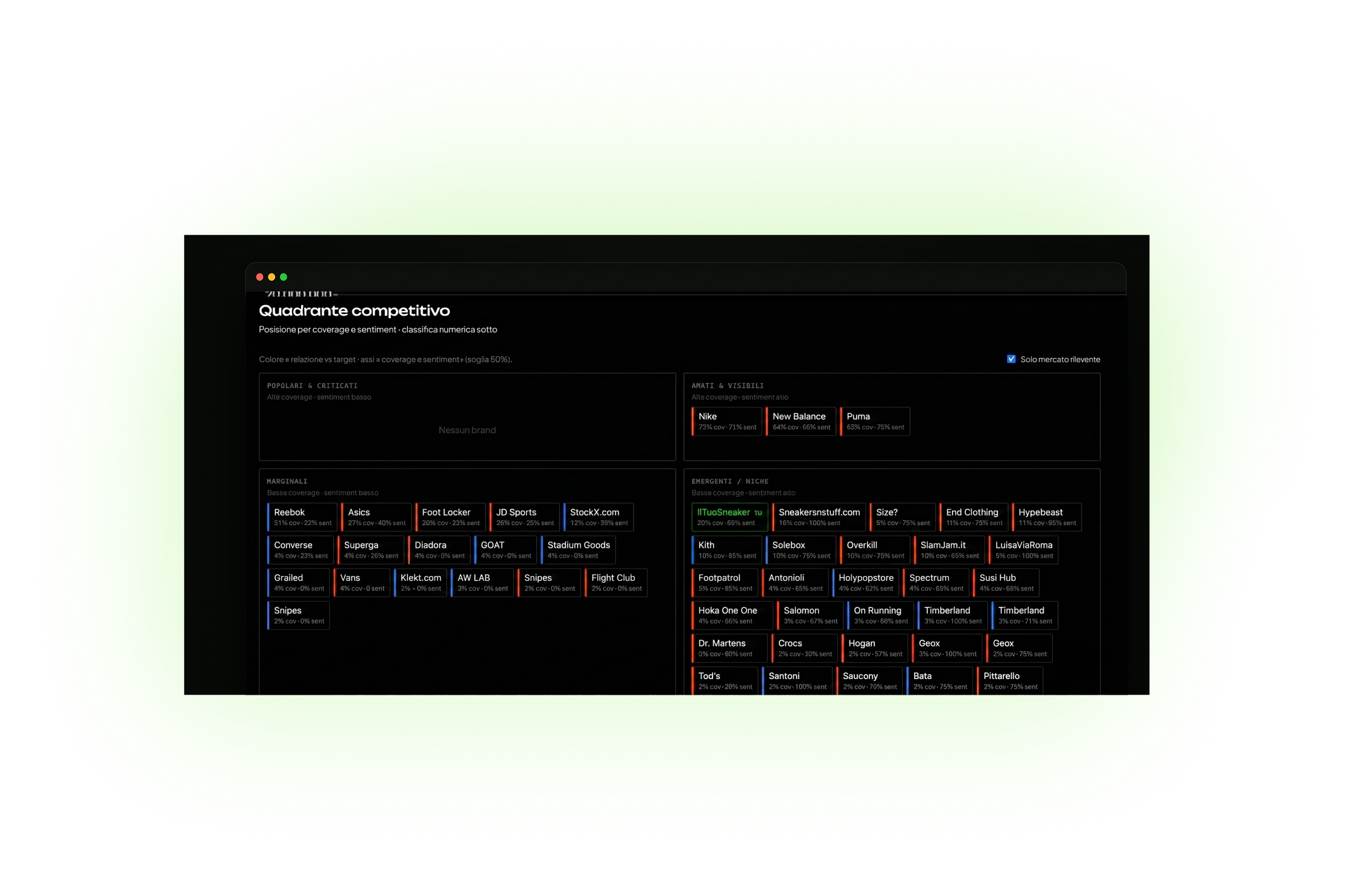This screenshot has height=877, width=1372.
Task: Uncheck the Solo mercato rilevante checkbox
Action: point(1011,359)
